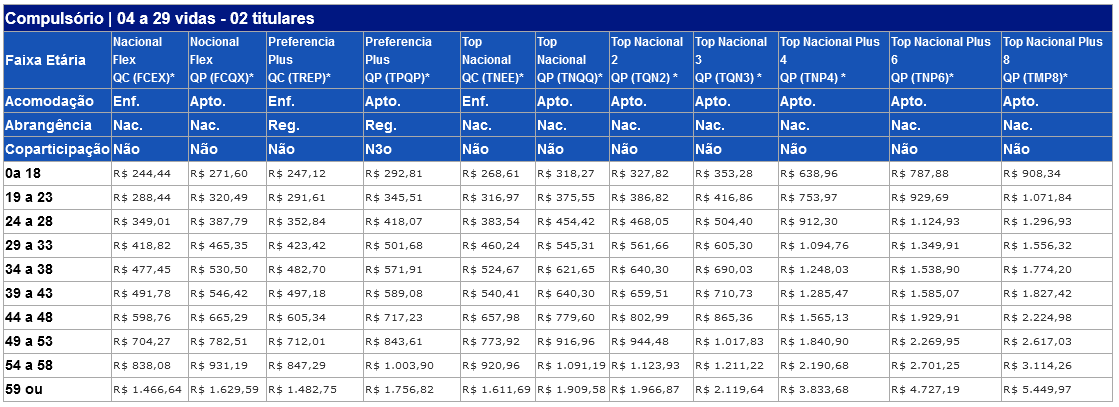Click the R$ 244,44 price cell
The height and width of the screenshot is (407, 1119).
[149, 174]
